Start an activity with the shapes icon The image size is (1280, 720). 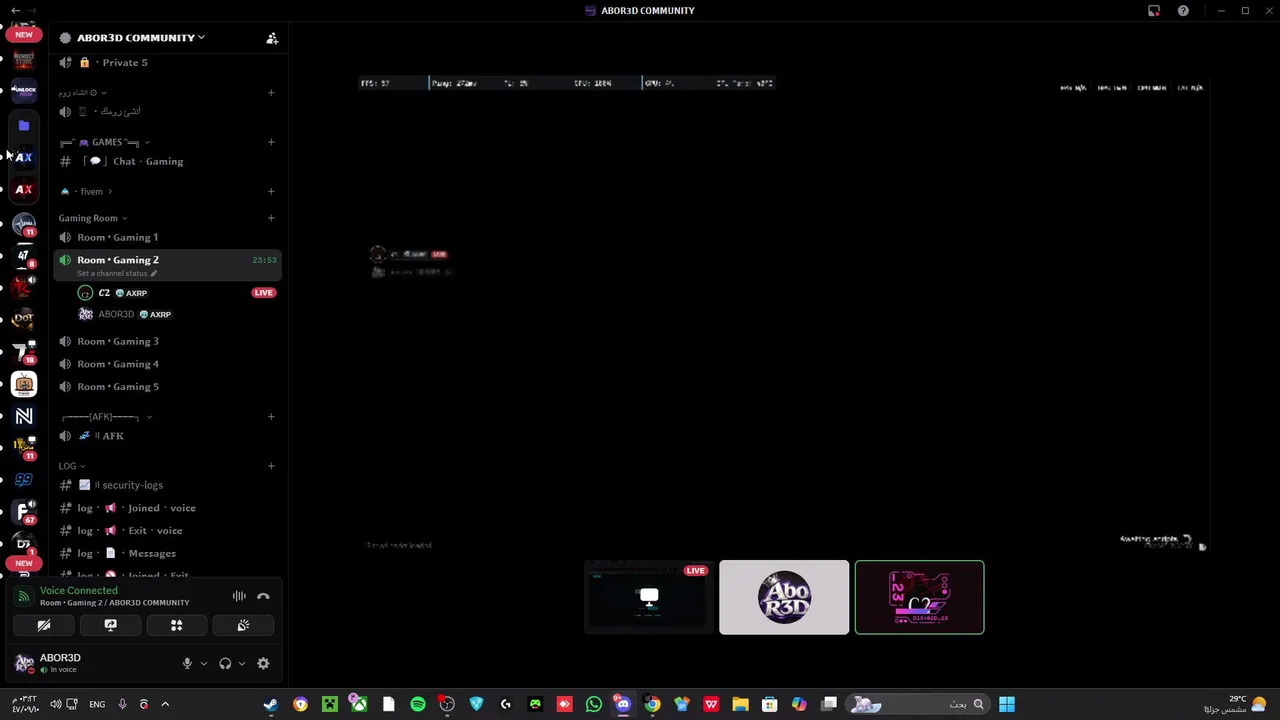[176, 625]
